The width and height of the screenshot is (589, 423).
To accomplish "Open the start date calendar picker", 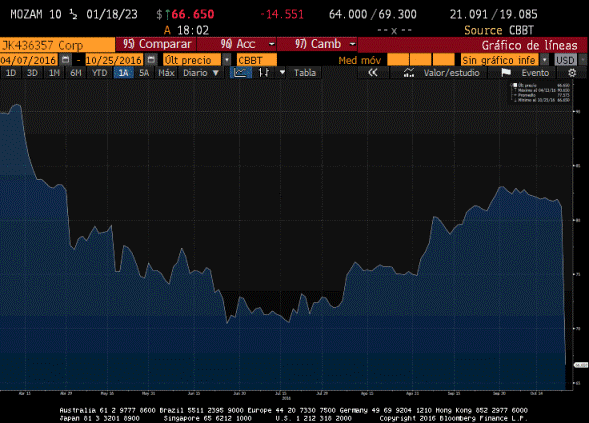I will coord(65,60).
